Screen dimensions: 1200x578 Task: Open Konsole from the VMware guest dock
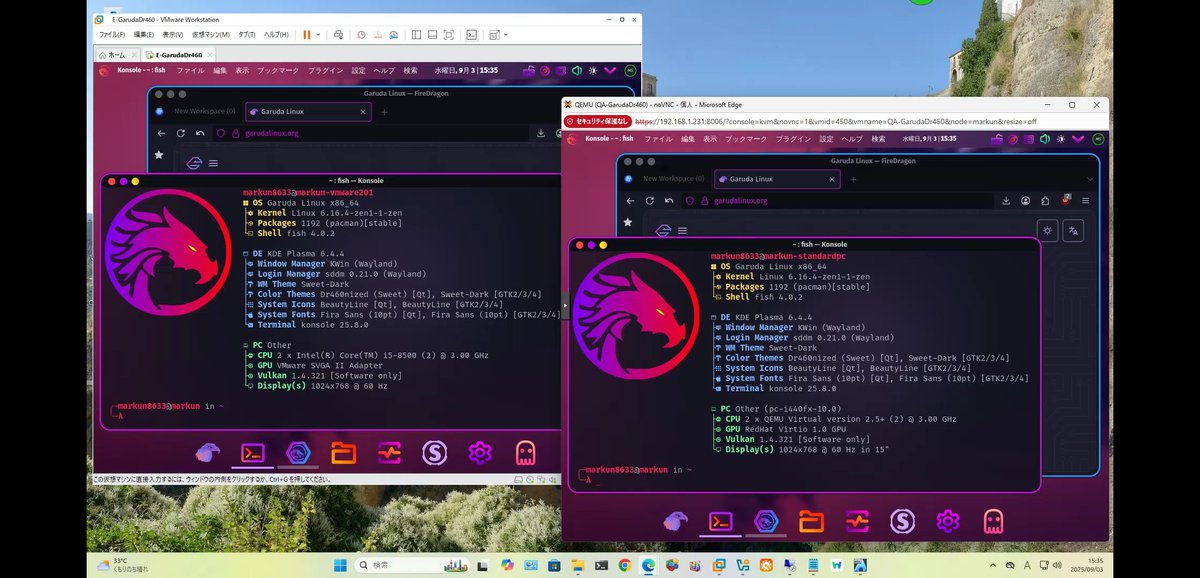pyautogui.click(x=252, y=454)
